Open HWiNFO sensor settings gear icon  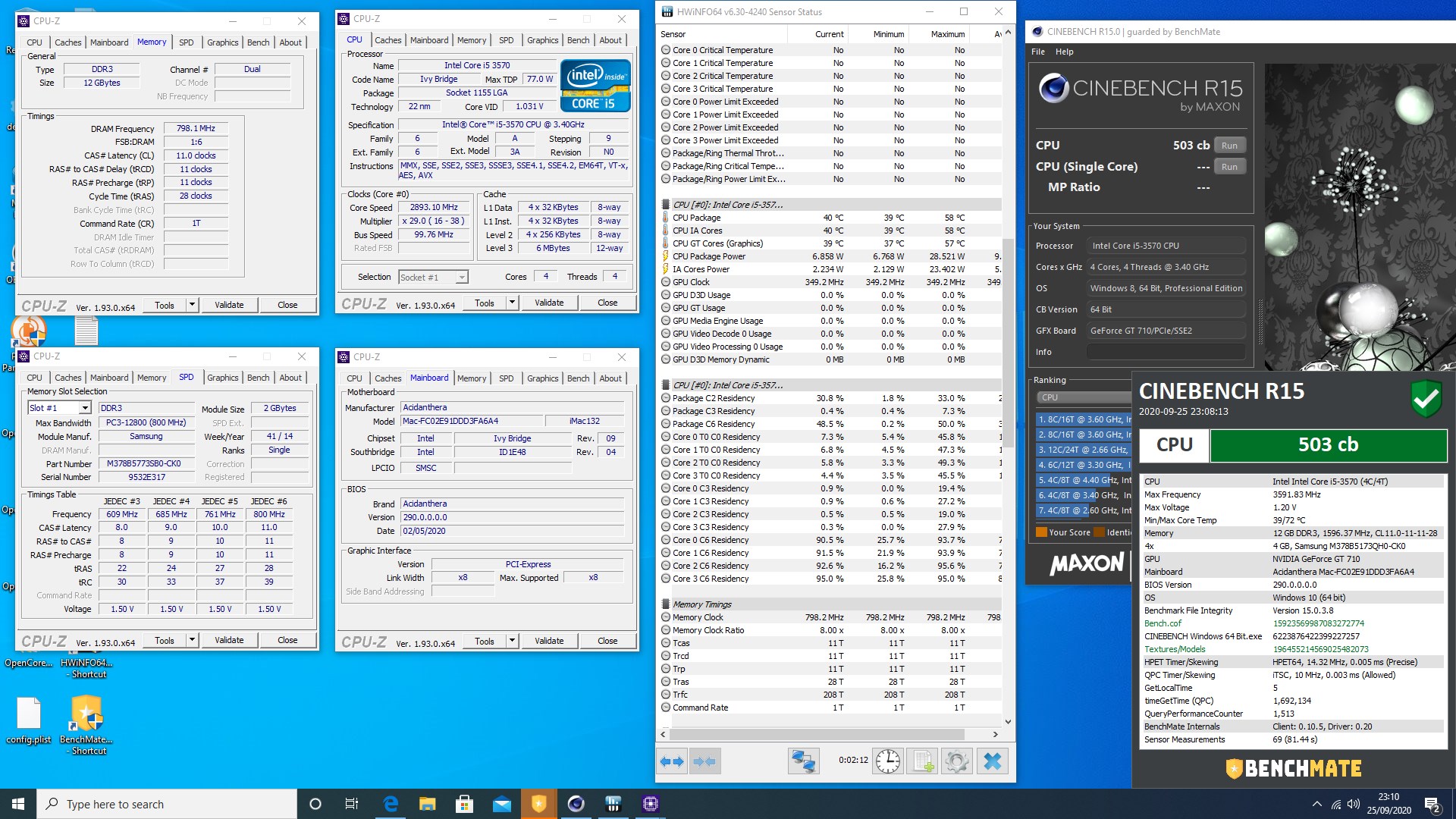[x=957, y=761]
